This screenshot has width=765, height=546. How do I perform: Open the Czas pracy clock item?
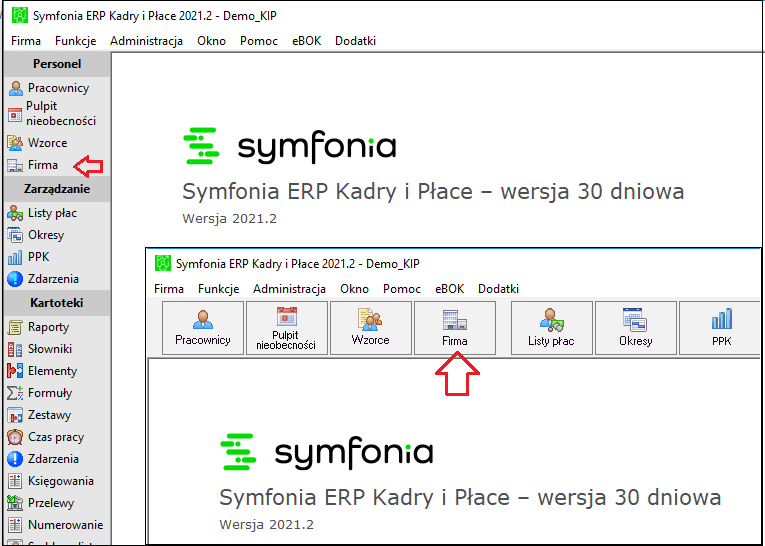coord(46,437)
